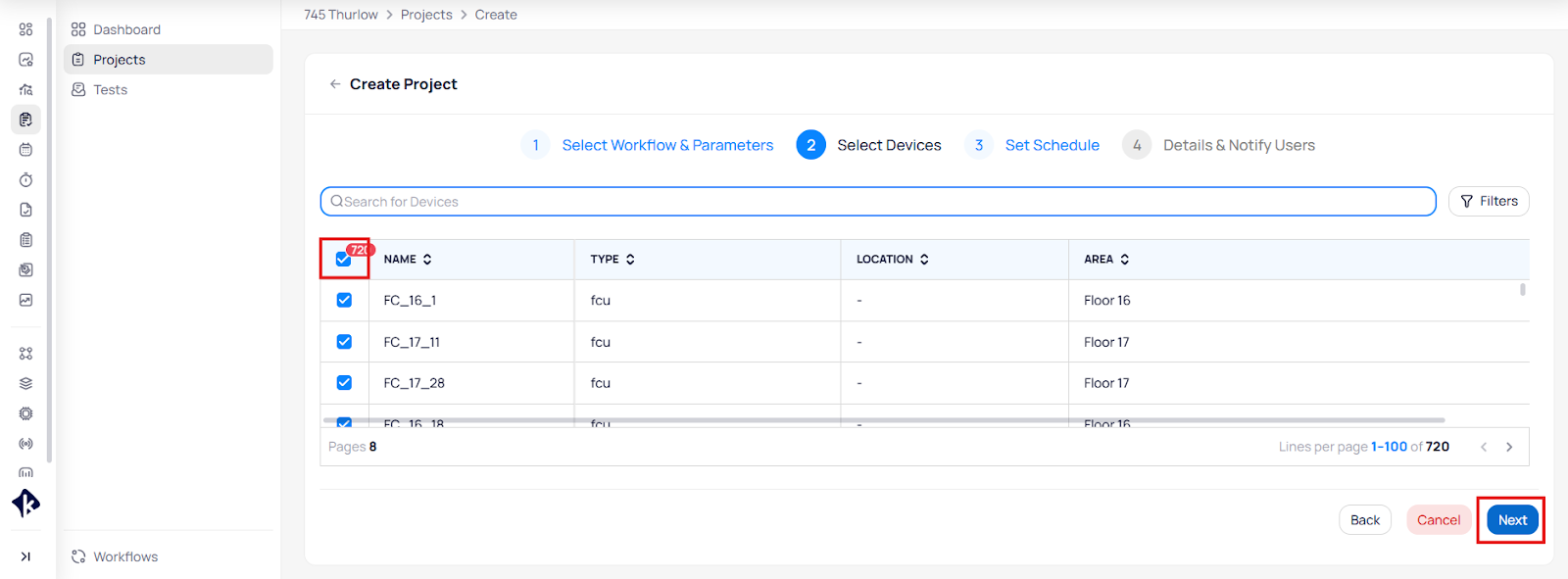Go to previous page of devices

coord(1484,447)
